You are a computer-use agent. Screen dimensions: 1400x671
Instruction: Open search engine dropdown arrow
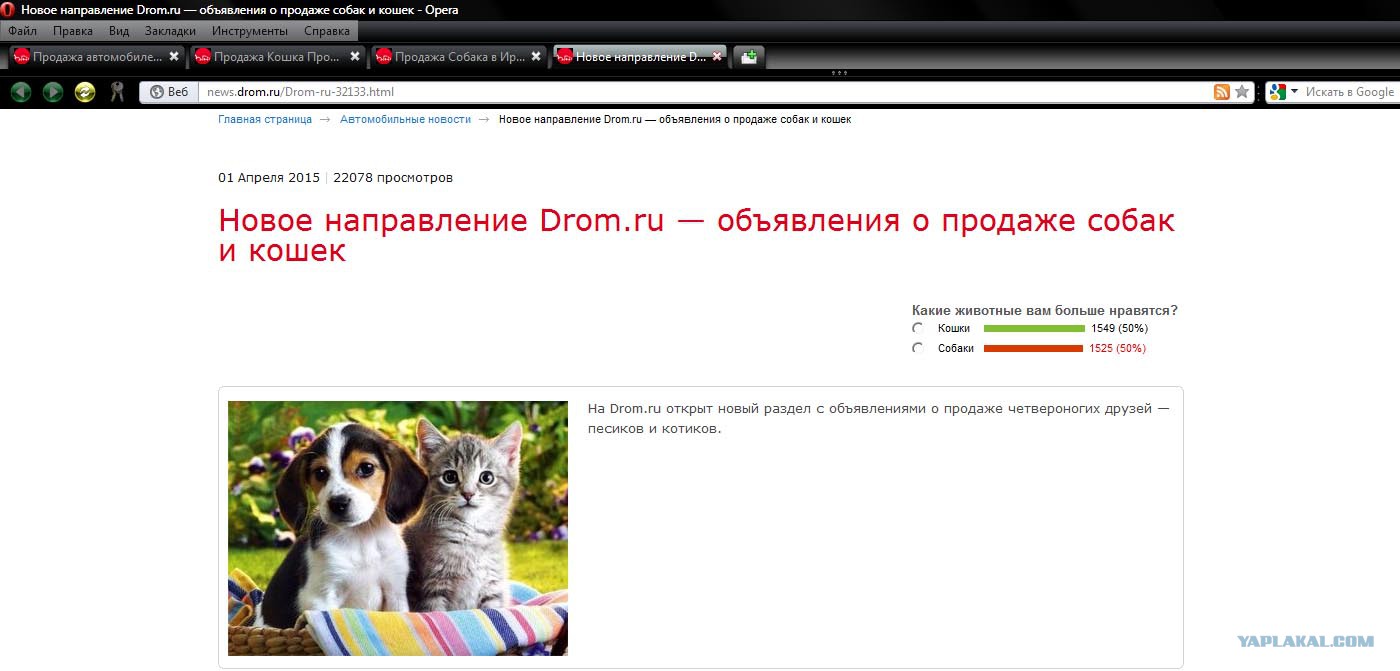pos(1294,92)
